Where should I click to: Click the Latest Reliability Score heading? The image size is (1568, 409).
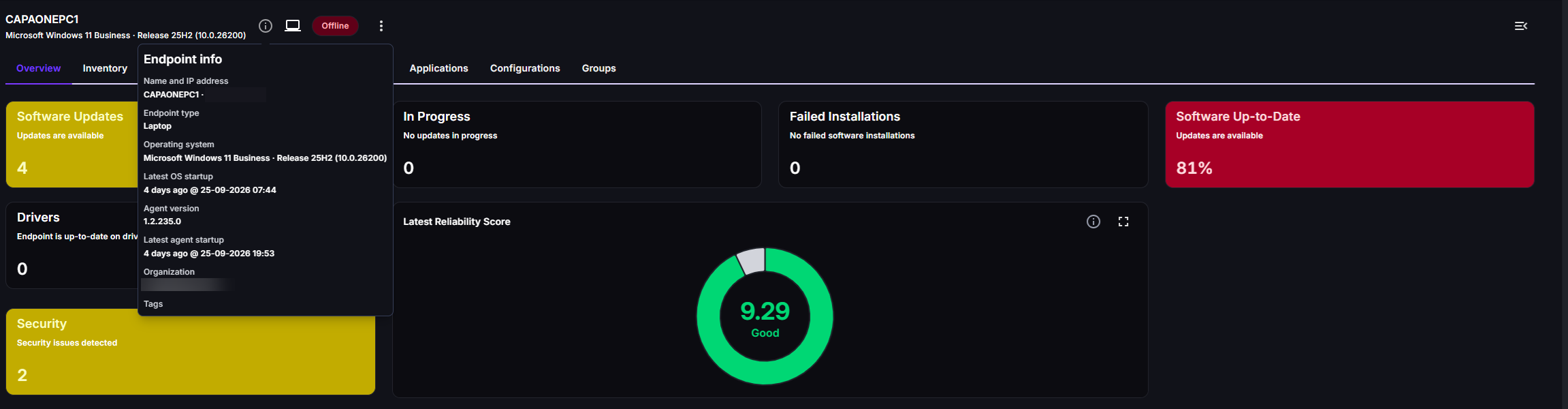457,222
